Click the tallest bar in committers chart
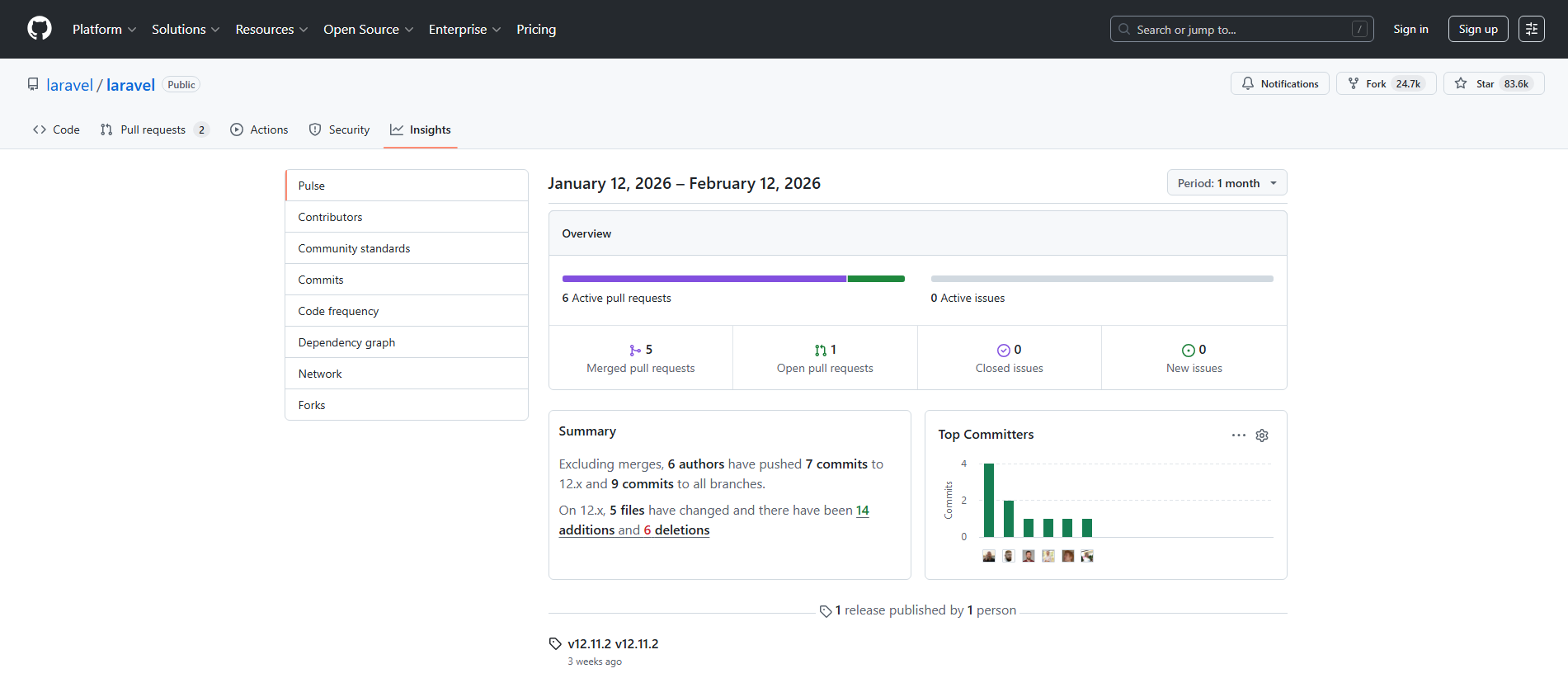Viewport: 1568px width, 678px height. click(x=989, y=501)
